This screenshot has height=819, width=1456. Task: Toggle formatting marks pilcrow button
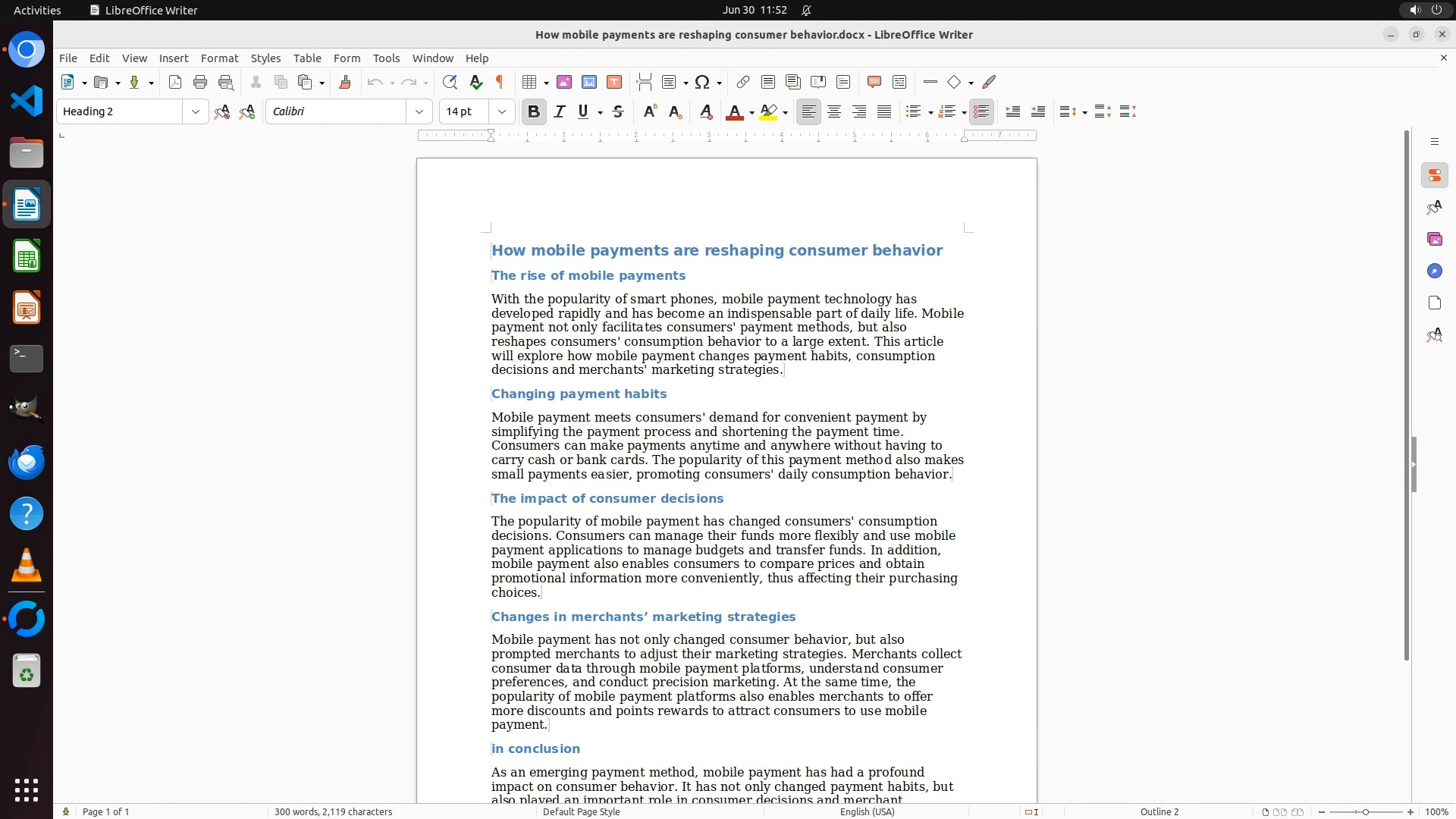(x=500, y=83)
